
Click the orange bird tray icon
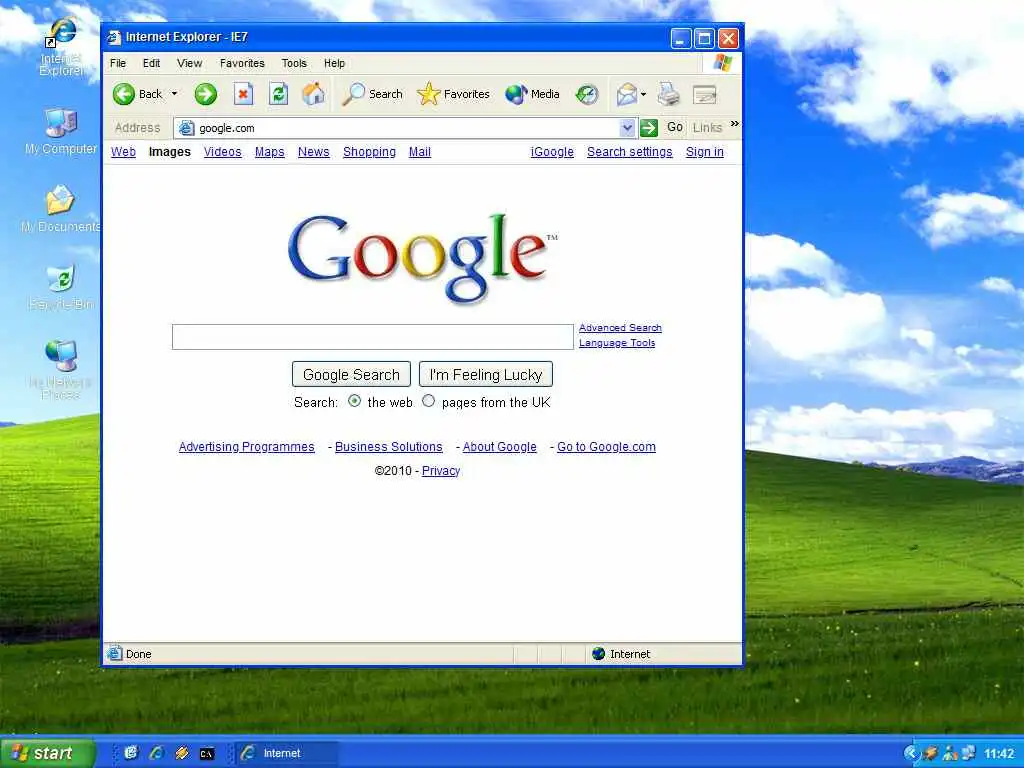click(x=931, y=753)
